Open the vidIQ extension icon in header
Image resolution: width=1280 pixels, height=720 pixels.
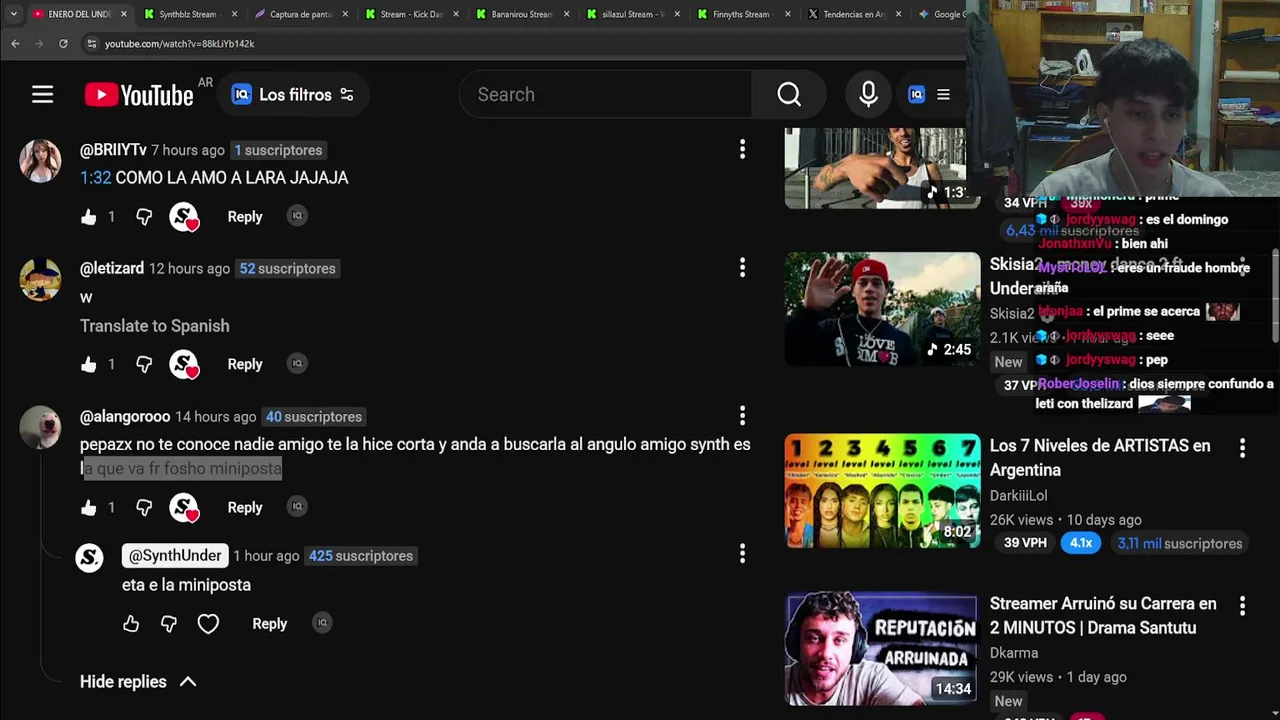click(x=916, y=94)
